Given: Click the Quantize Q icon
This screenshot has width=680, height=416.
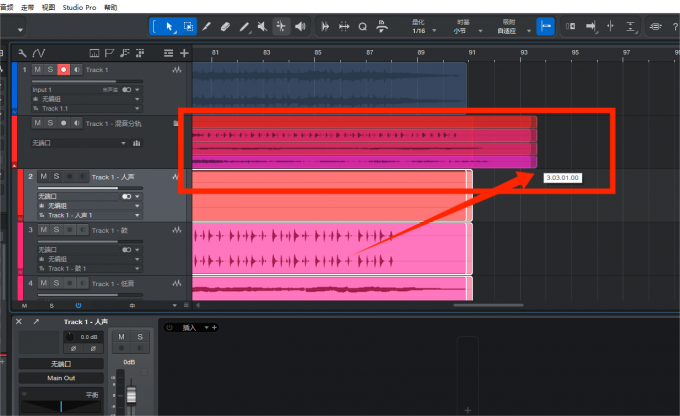Looking at the screenshot, I should (x=363, y=26).
